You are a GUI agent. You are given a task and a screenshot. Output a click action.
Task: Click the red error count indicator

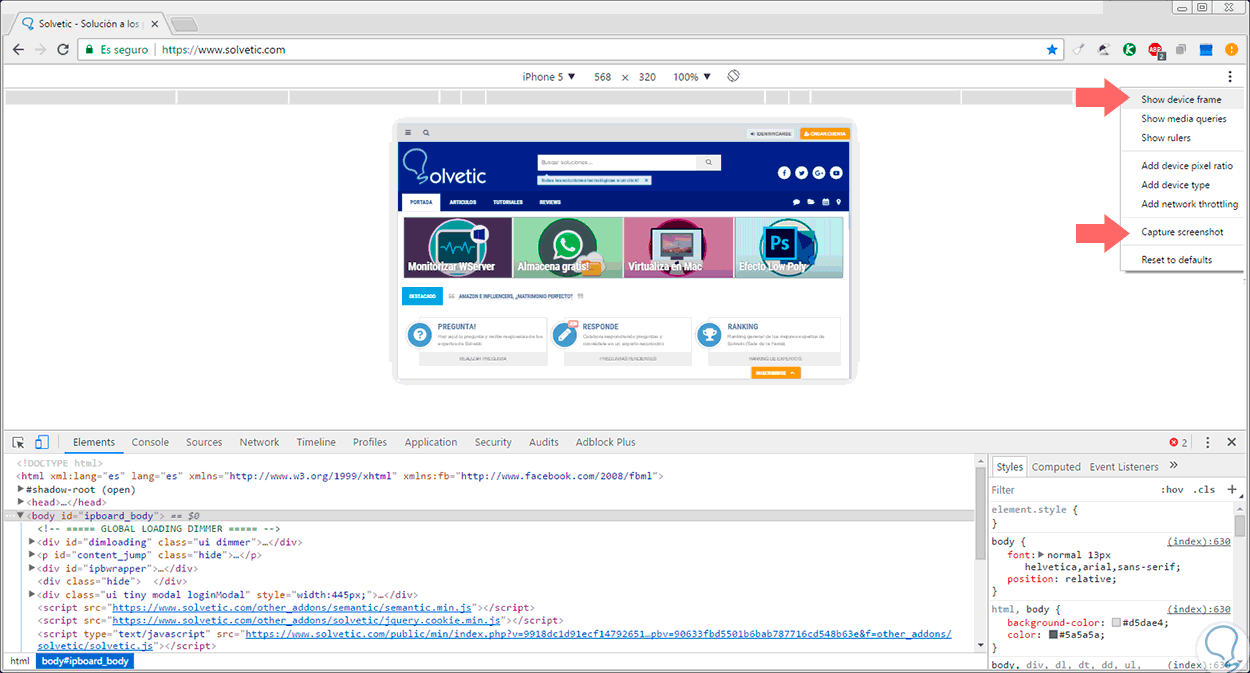(x=1178, y=442)
